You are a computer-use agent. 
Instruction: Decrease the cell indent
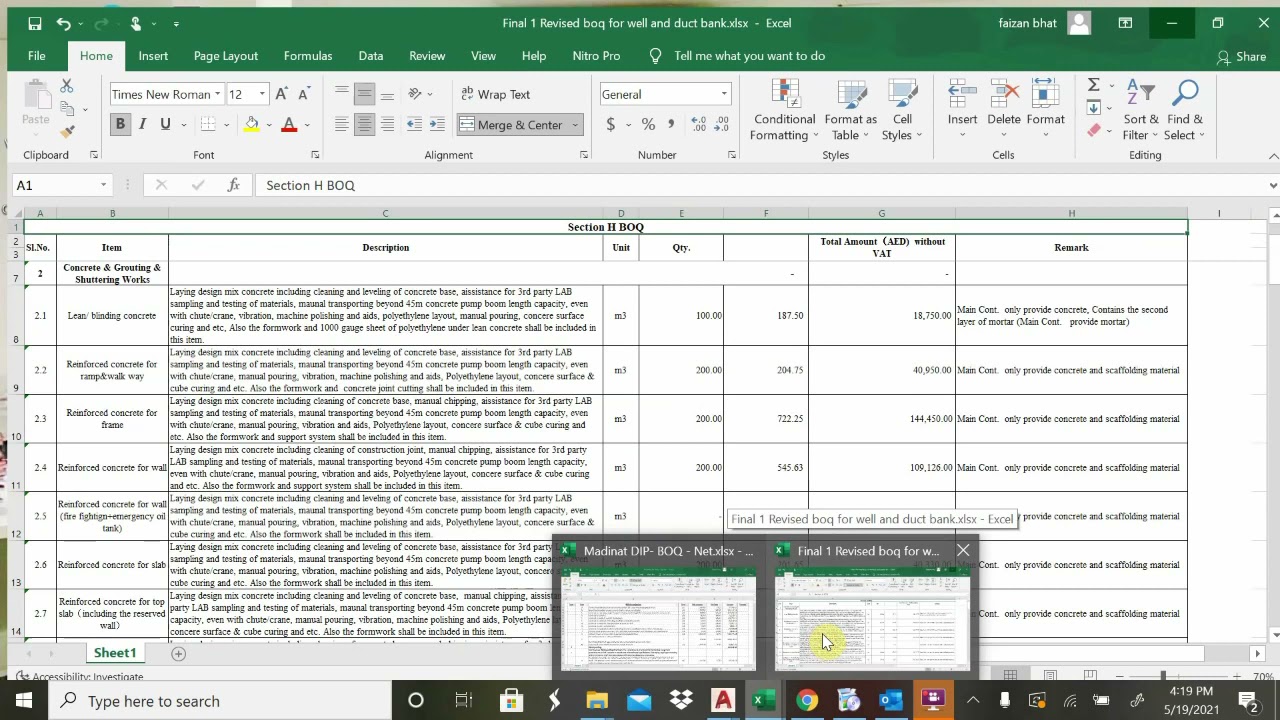(415, 124)
